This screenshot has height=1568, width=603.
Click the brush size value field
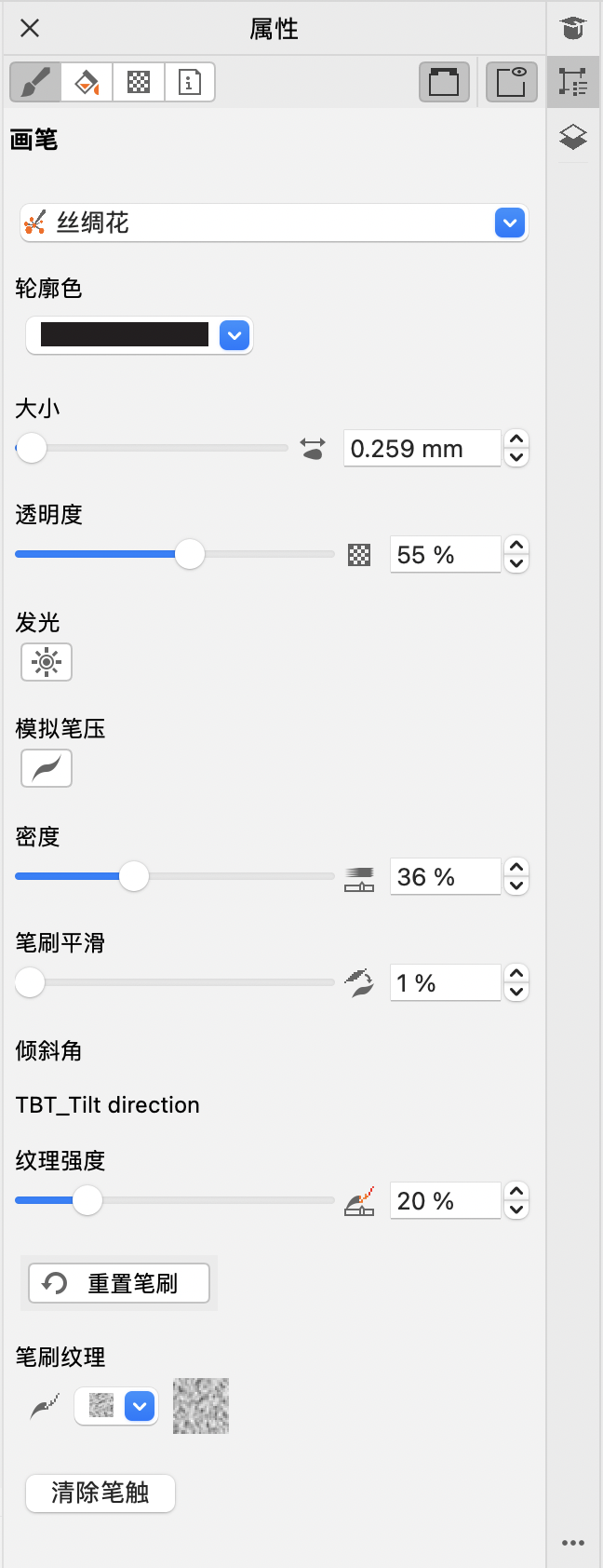coord(422,449)
